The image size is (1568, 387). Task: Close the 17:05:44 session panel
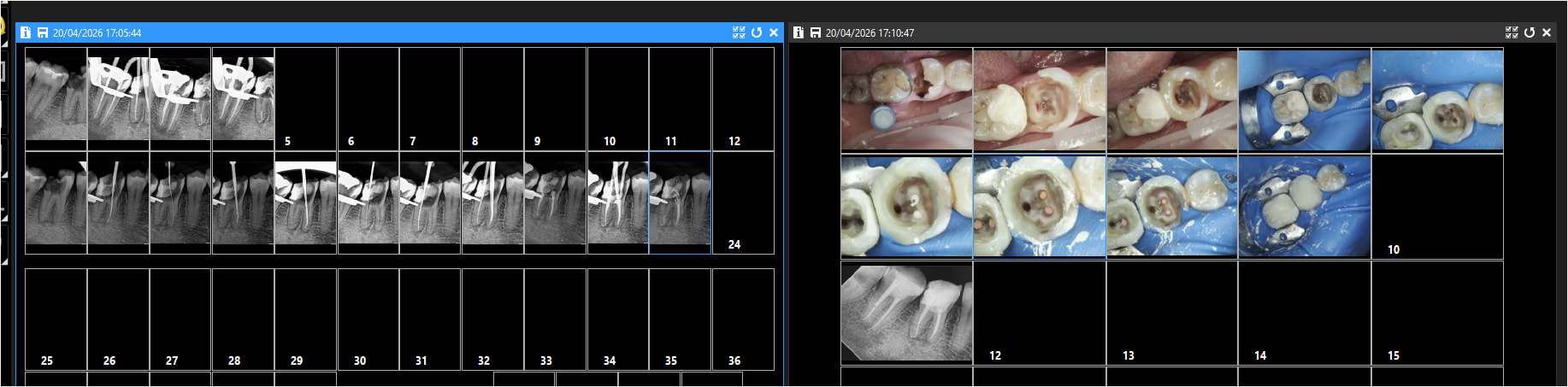coord(774,32)
